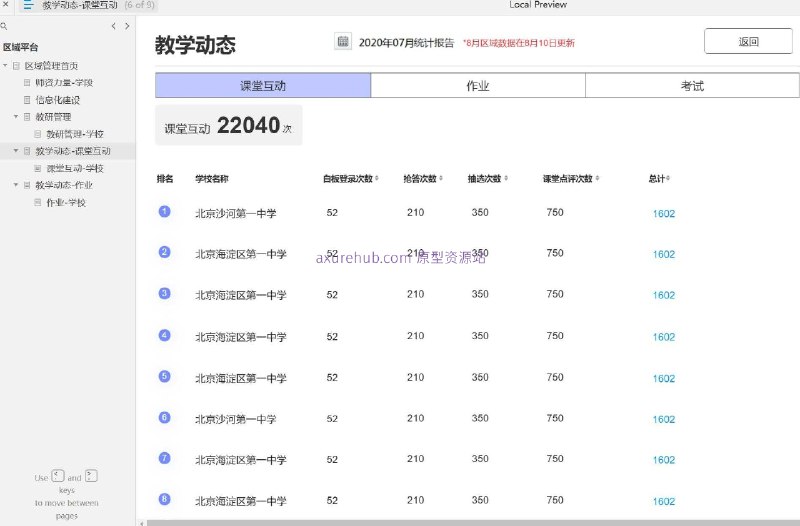Open the 教研管理-学校 page in sitemap
Viewport: 800px width, 526px height.
pos(74,134)
